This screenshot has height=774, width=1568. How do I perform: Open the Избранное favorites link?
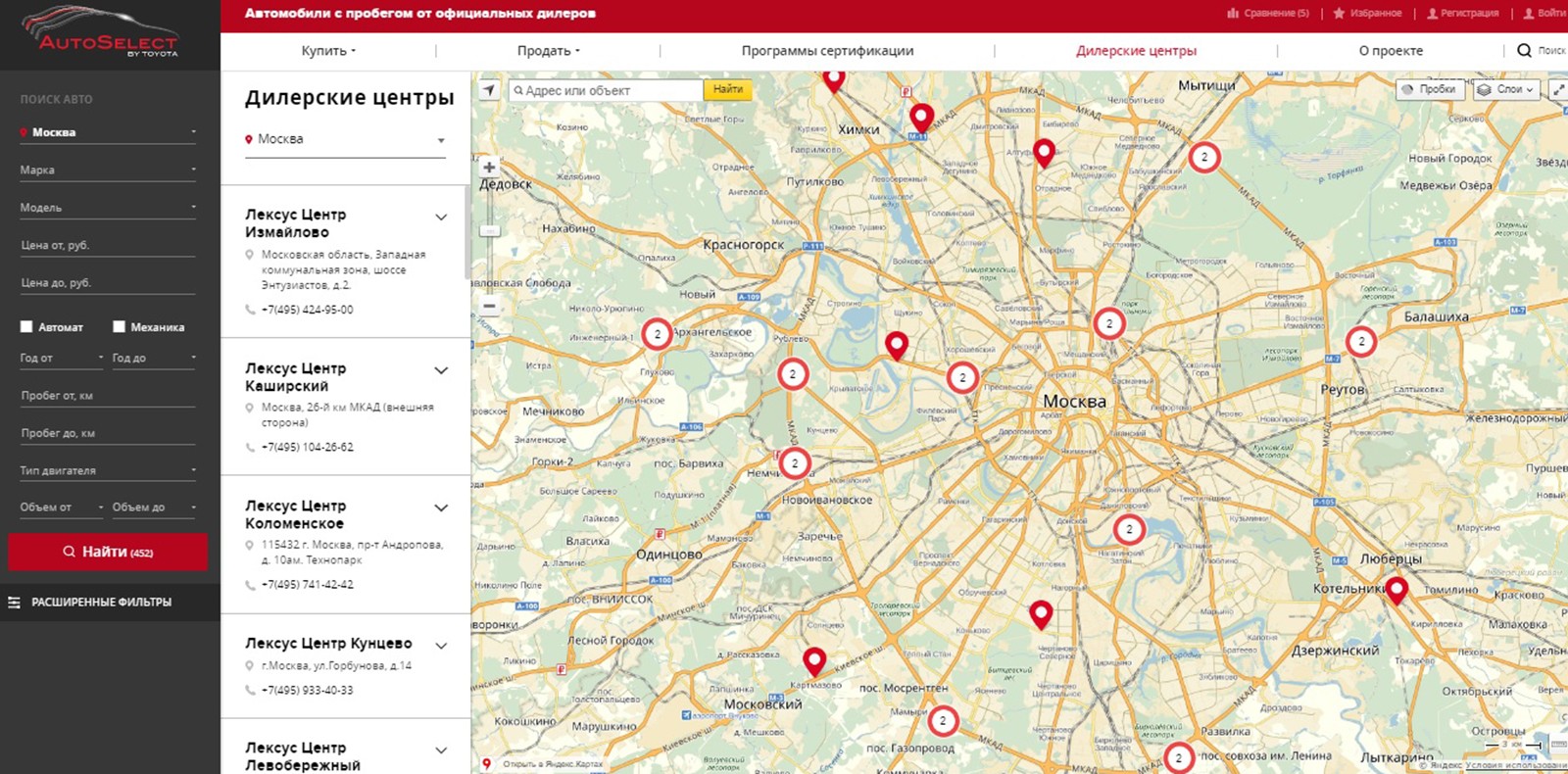tap(1367, 13)
